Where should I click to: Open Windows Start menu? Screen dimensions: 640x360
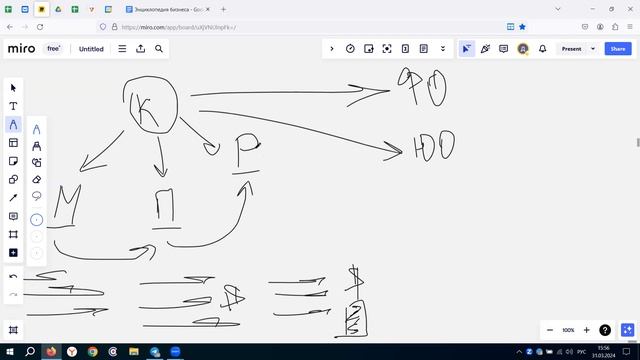9,351
